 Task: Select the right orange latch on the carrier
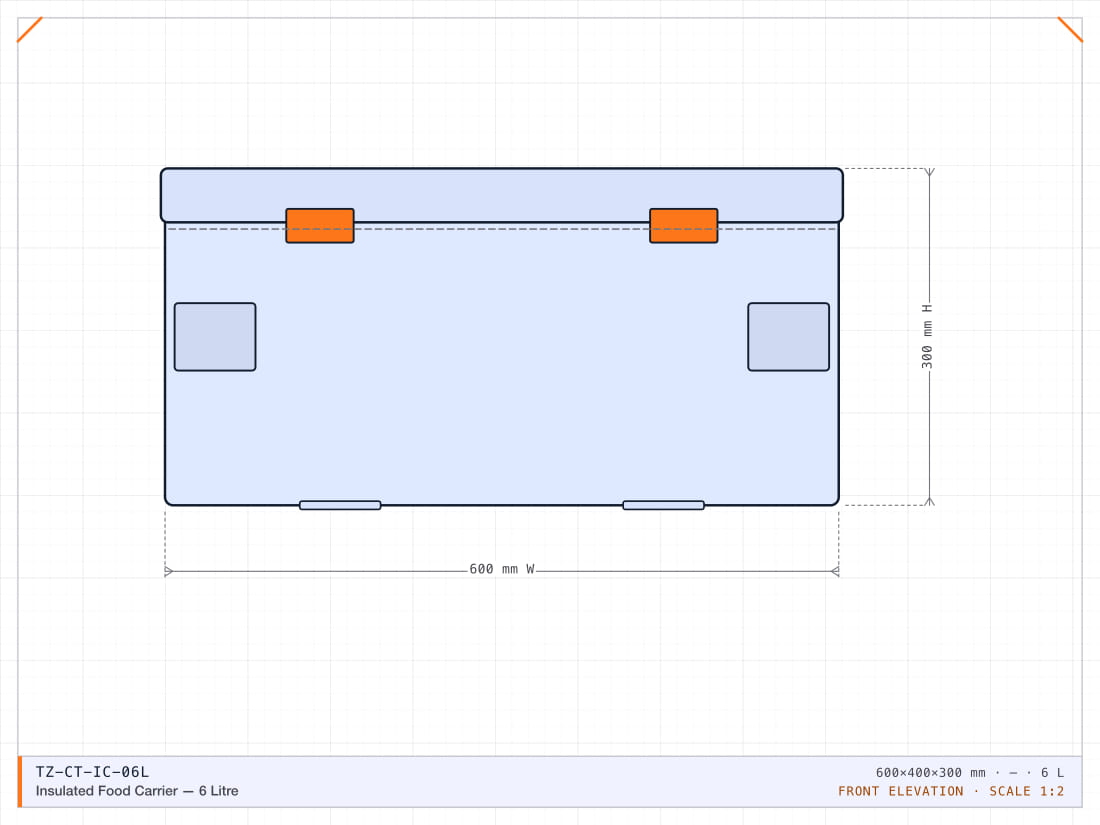683,226
